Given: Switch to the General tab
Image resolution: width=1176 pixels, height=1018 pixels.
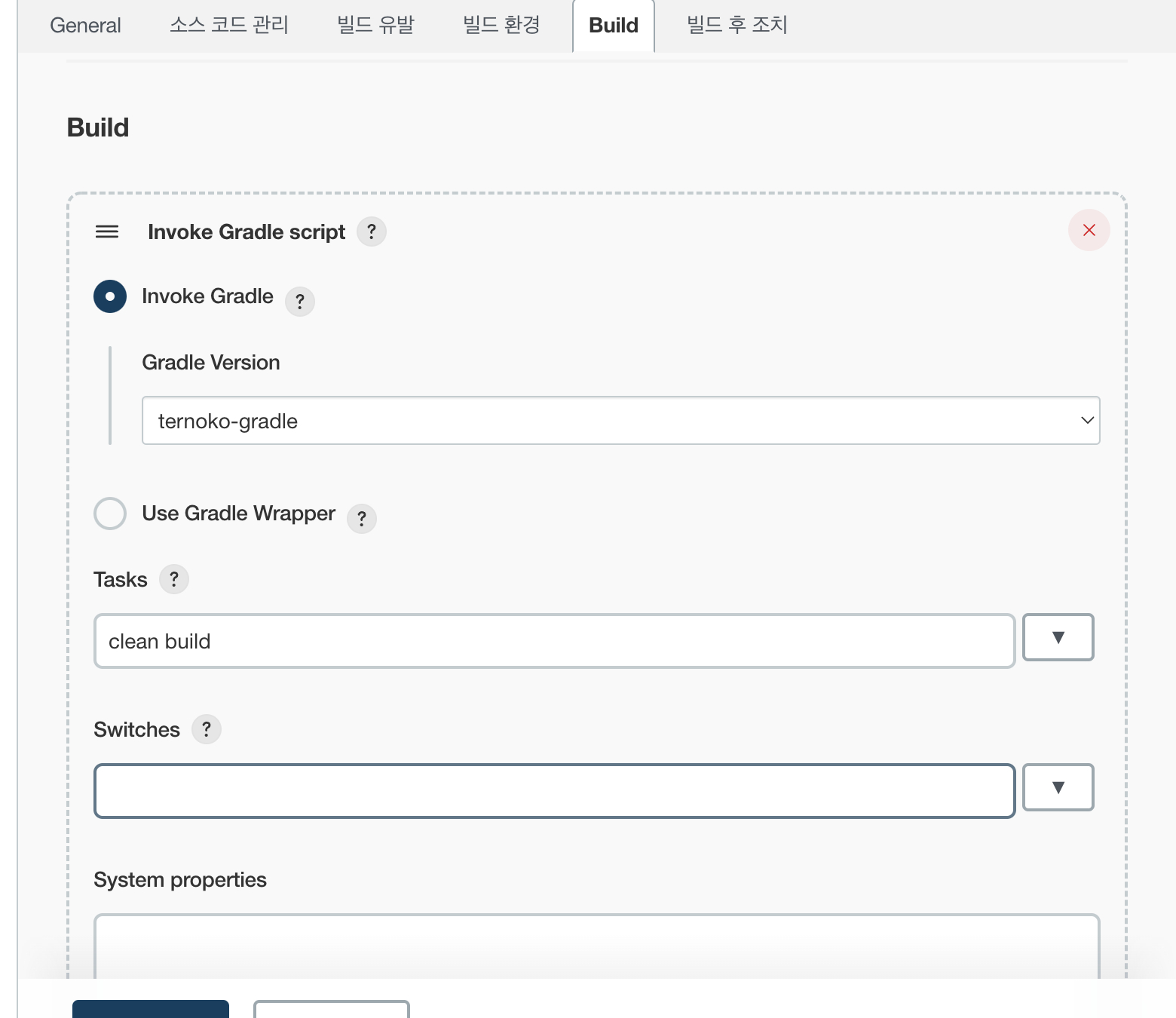Looking at the screenshot, I should 85,26.
